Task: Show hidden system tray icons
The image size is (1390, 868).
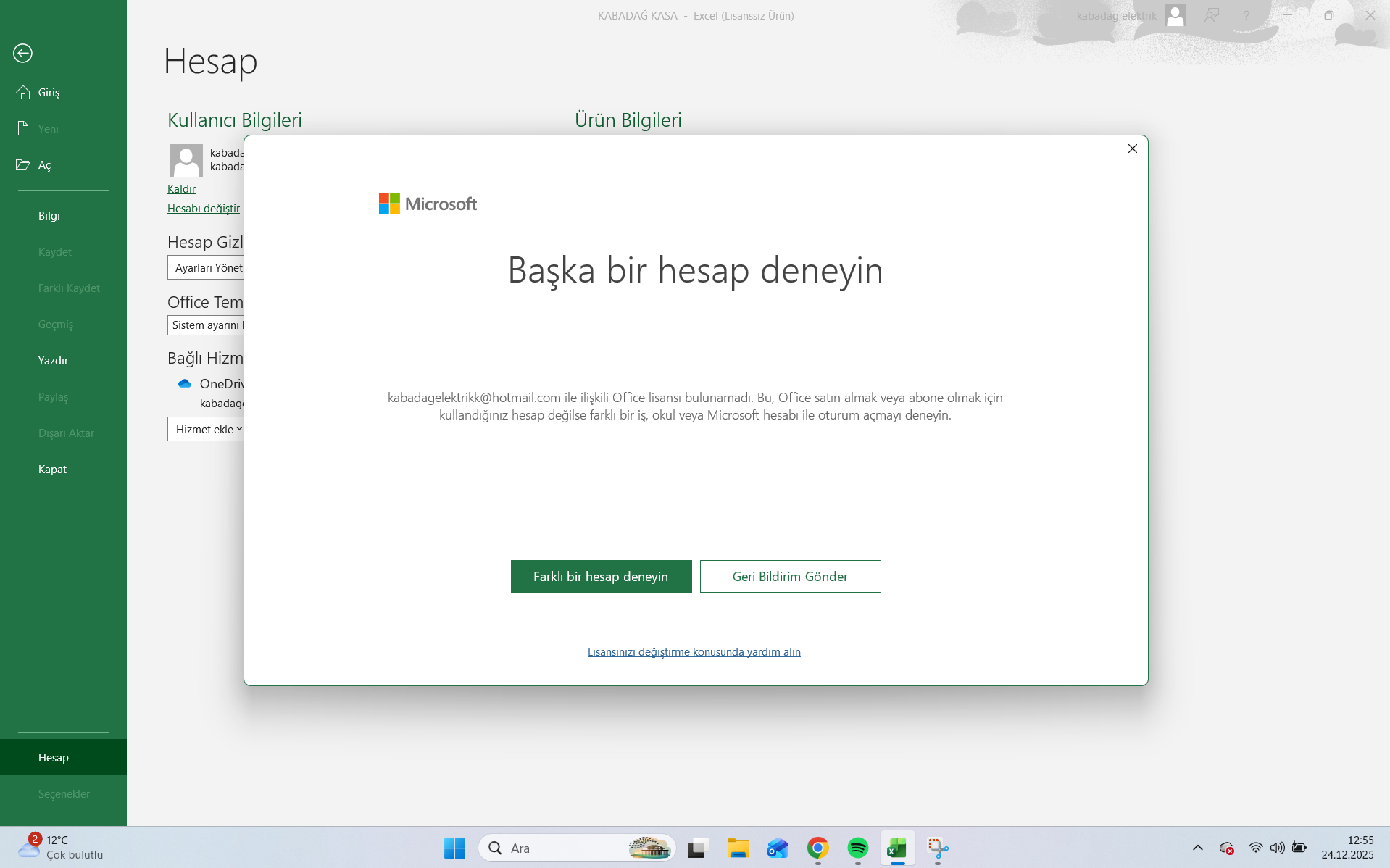Action: (x=1197, y=848)
